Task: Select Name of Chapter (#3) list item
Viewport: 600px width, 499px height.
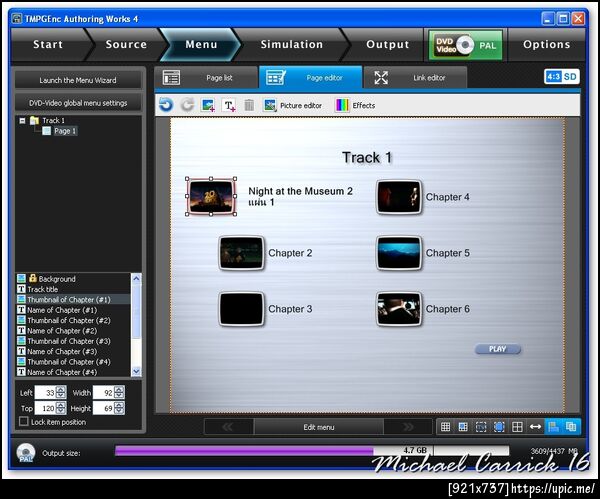Action: pos(73,351)
